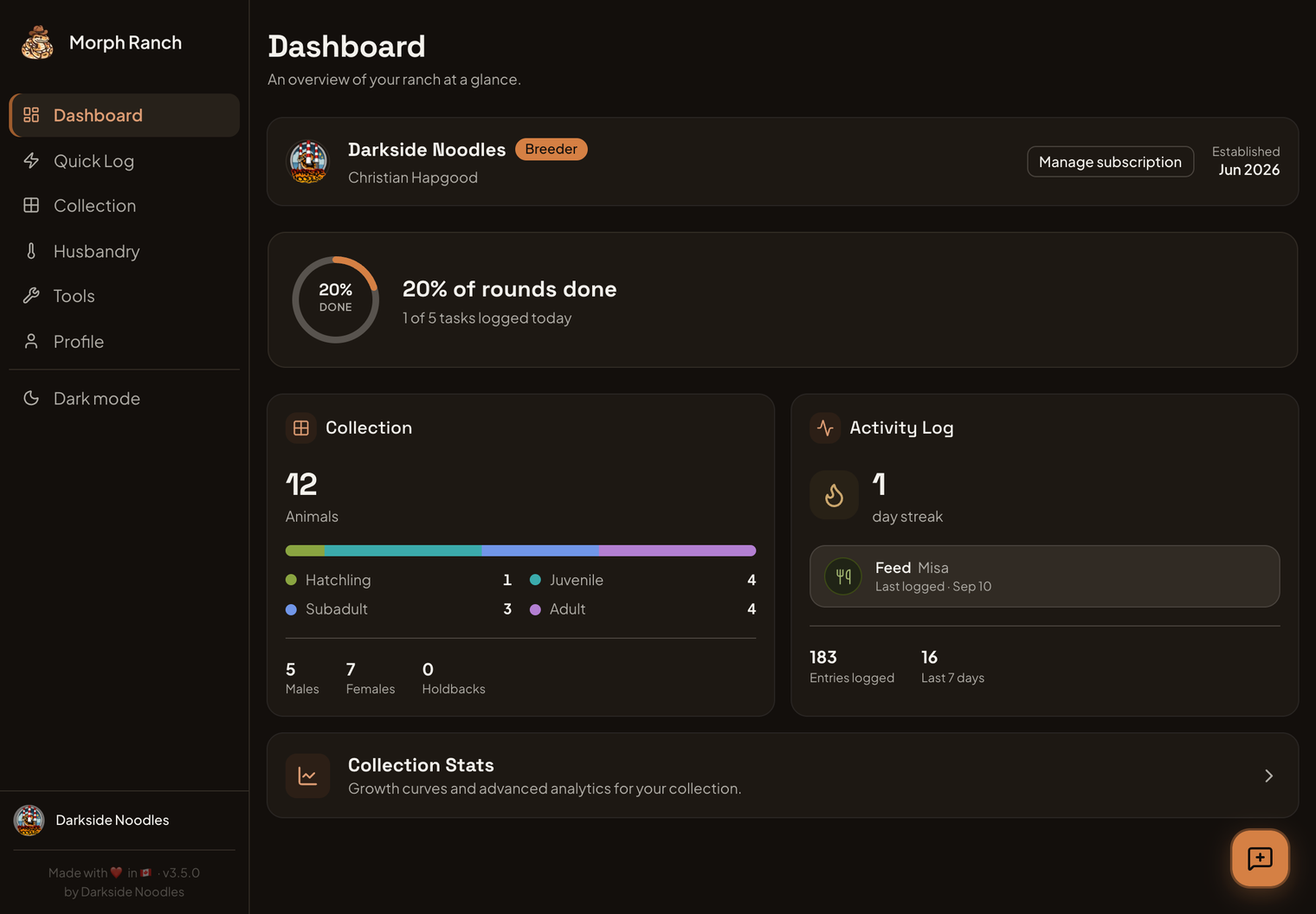Click the Activity Log heading
The height and width of the screenshot is (914, 1316).
tap(901, 428)
